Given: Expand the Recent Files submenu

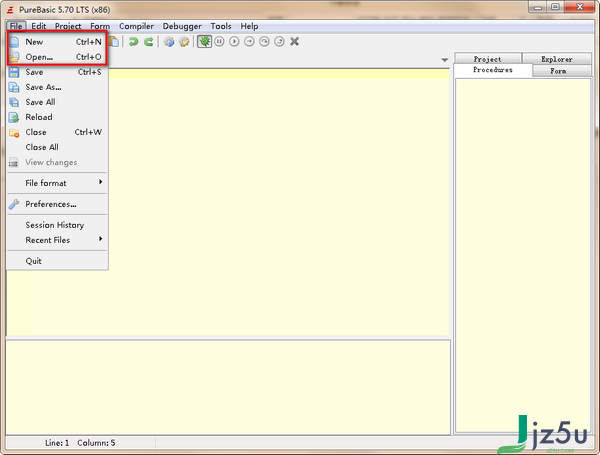Looking at the screenshot, I should coord(57,240).
